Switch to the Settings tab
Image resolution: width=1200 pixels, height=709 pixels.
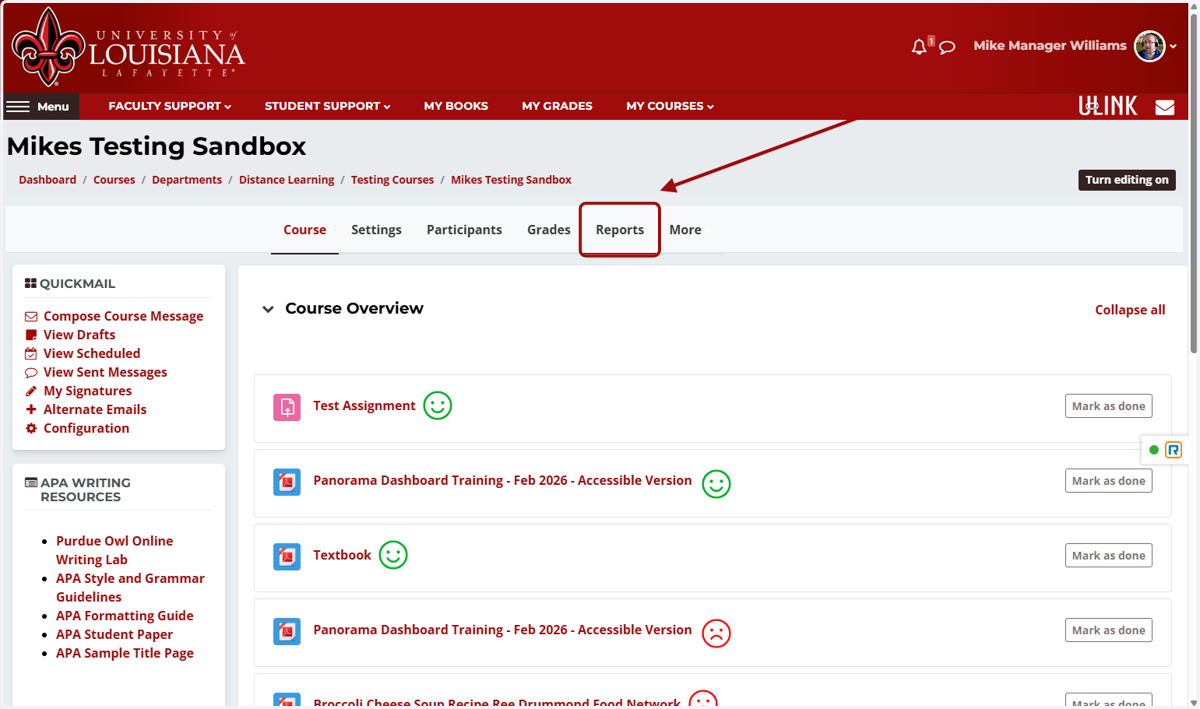click(376, 230)
